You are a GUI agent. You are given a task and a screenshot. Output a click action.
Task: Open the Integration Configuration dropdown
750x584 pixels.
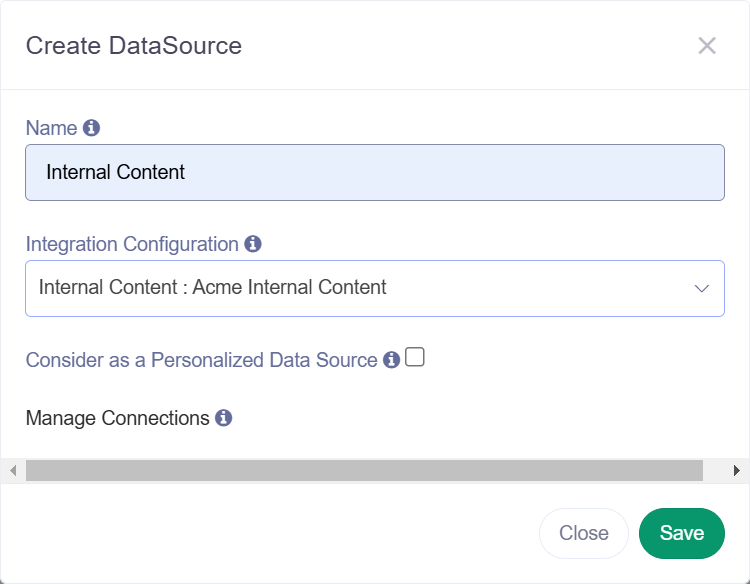coord(375,288)
